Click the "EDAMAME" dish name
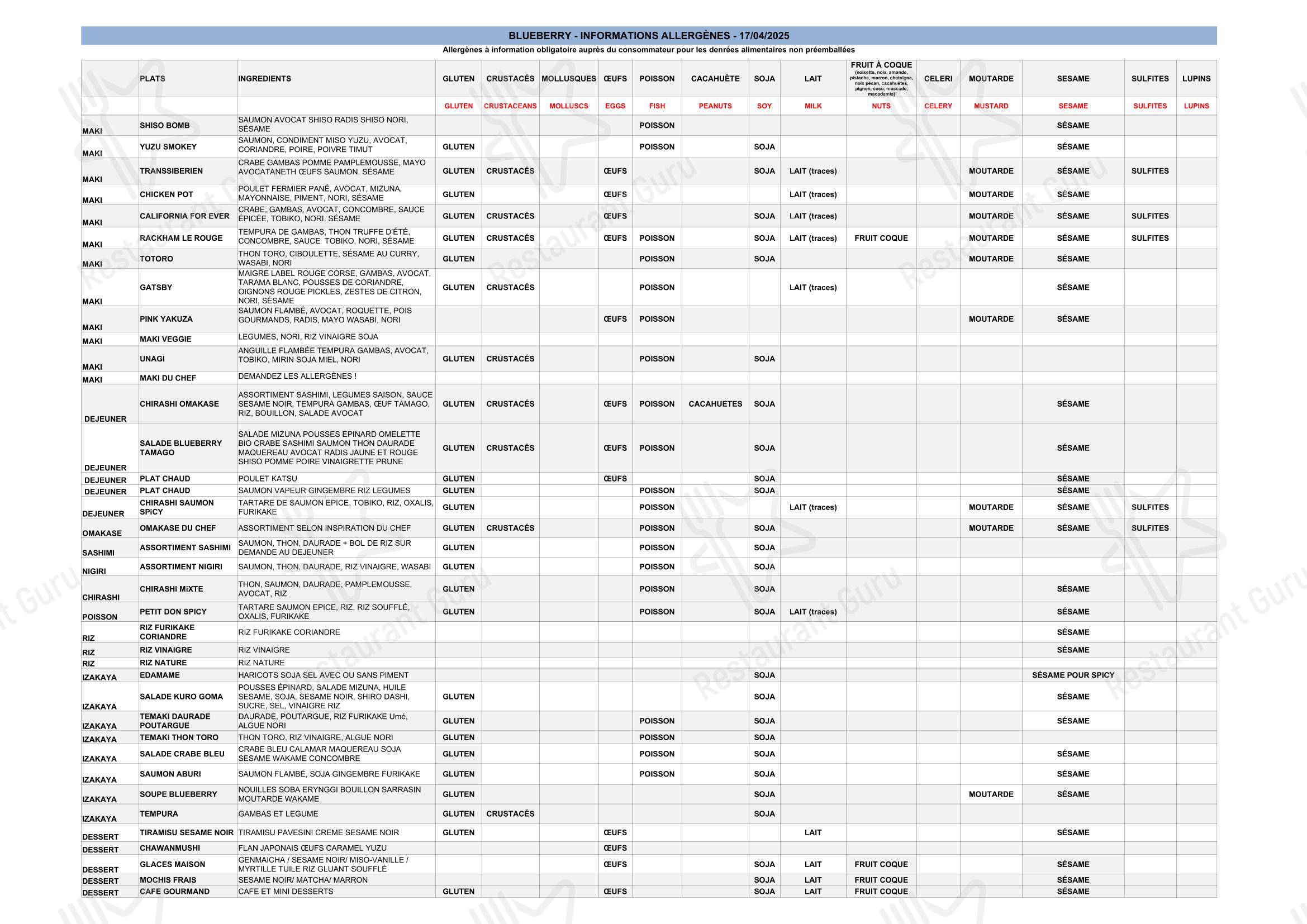Image resolution: width=1307 pixels, height=924 pixels. (x=160, y=675)
